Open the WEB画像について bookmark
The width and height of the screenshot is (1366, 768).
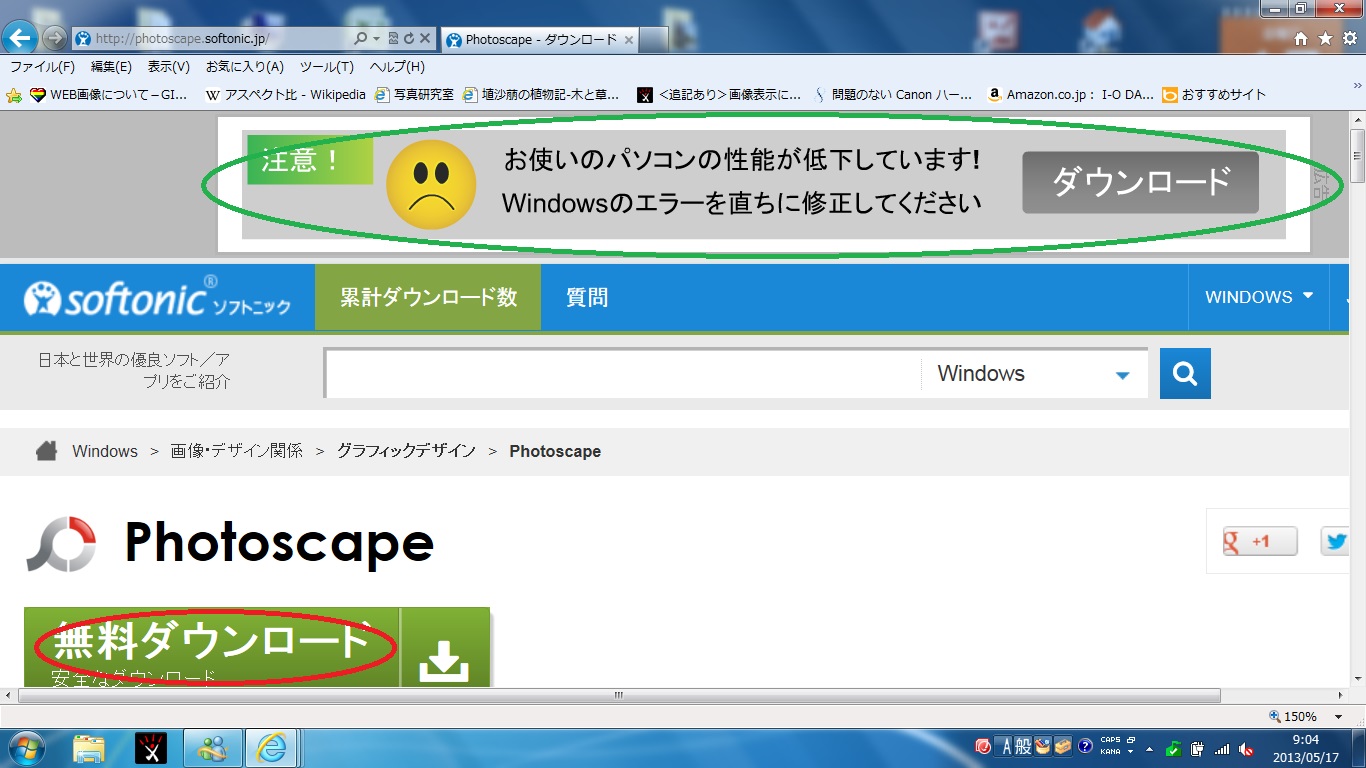109,95
